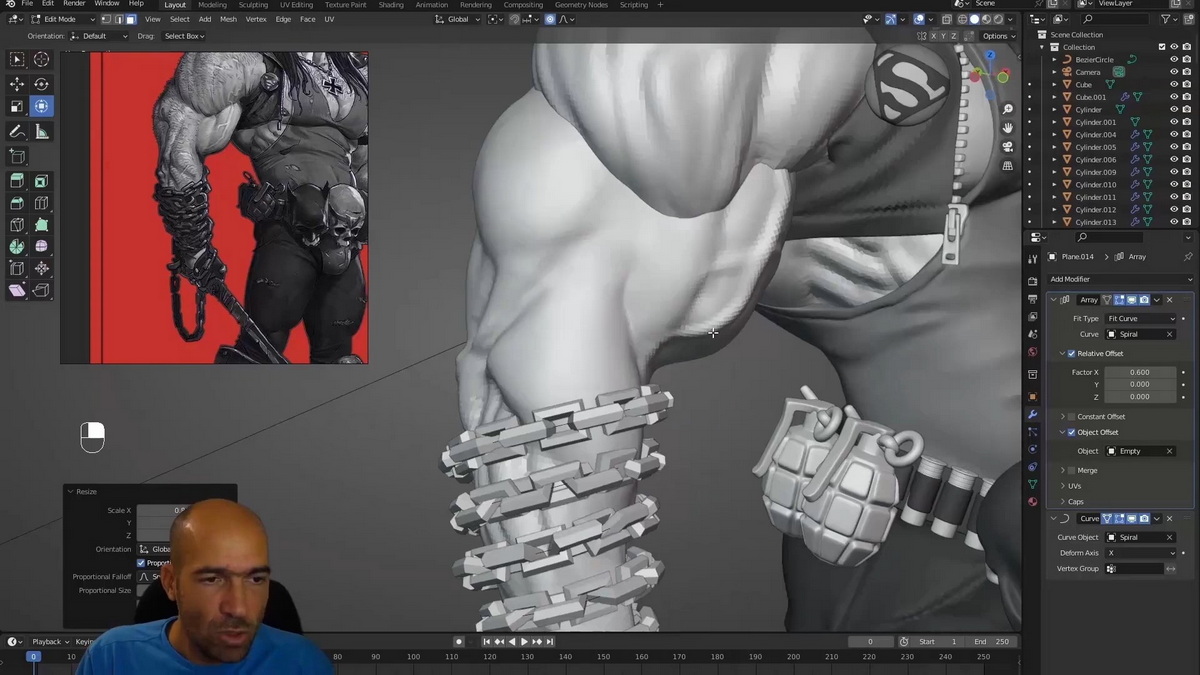Viewport: 1200px width, 675px height.
Task: Remove the Array modifier with X button
Action: [x=1169, y=299]
